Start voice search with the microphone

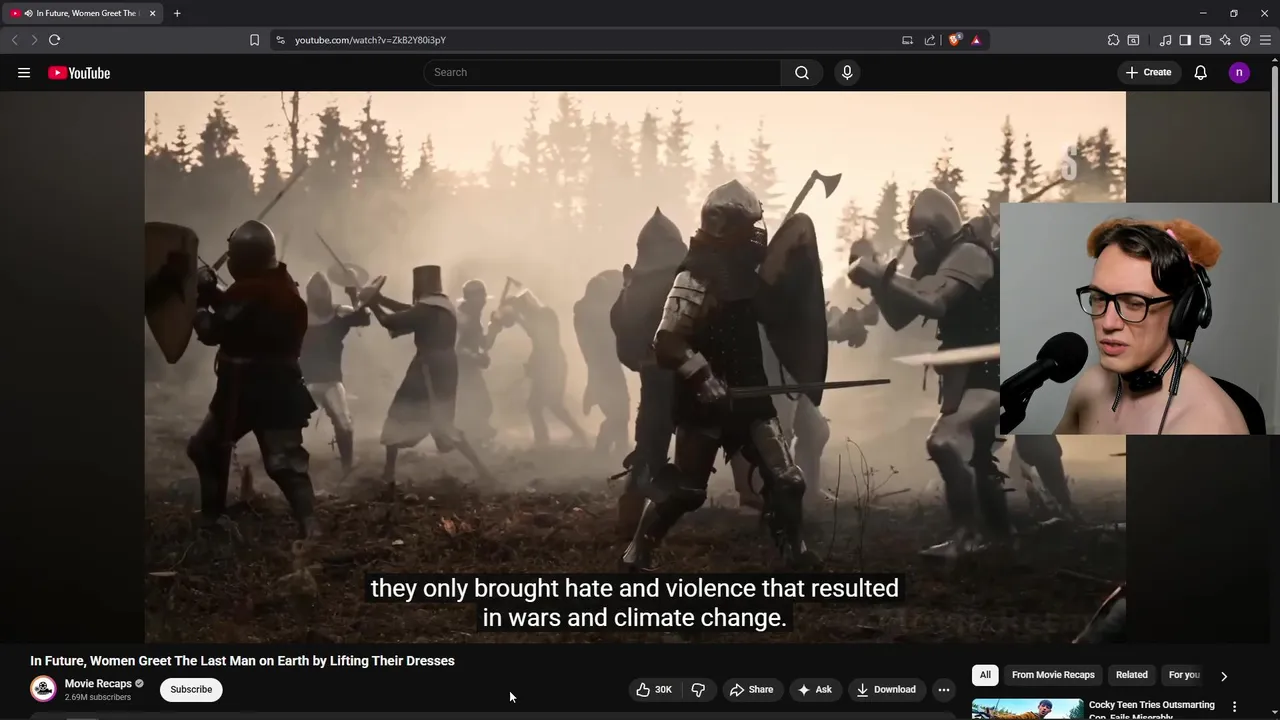coord(847,72)
